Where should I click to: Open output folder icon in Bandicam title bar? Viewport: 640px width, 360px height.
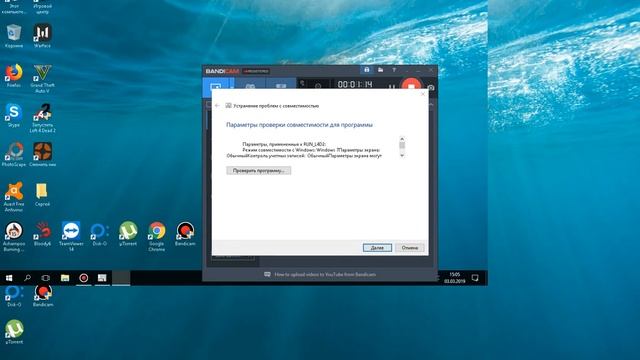pos(380,70)
